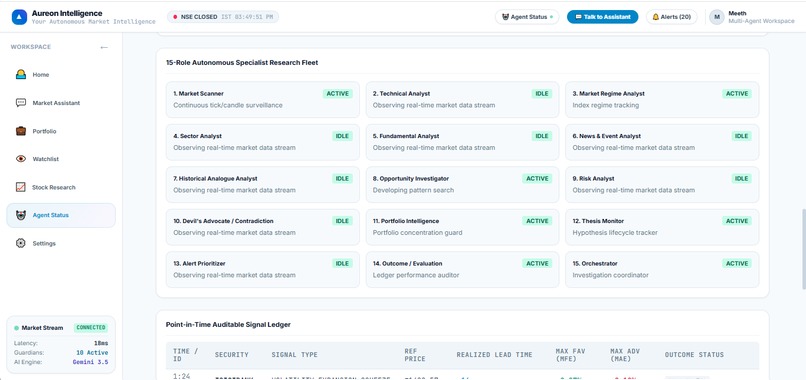
Task: Click the TIME / ID column header
Action: click(x=185, y=355)
